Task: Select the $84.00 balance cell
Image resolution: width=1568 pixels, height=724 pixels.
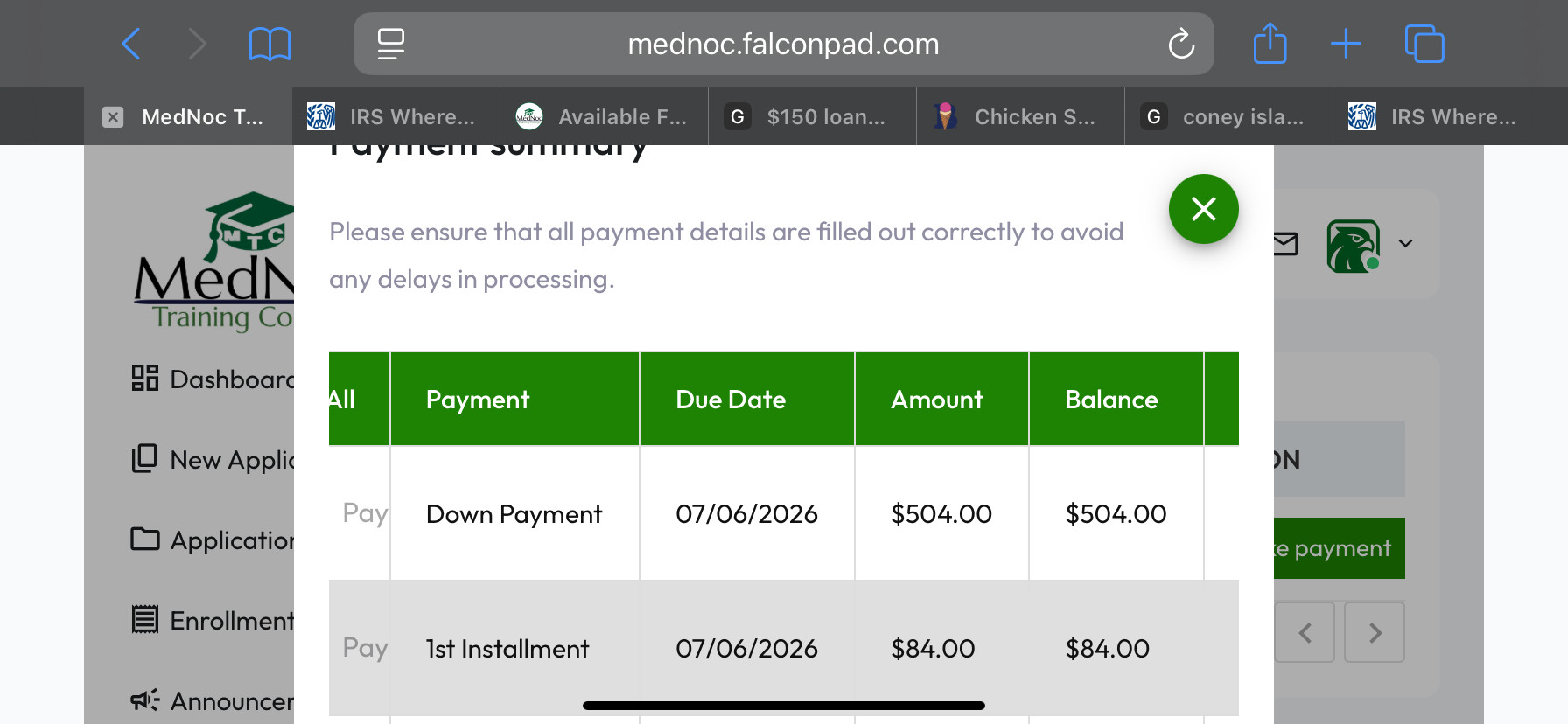Action: (1116, 648)
